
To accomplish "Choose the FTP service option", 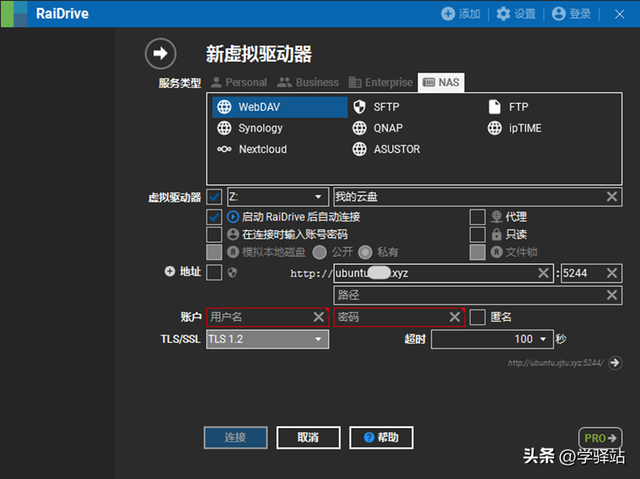I will 509,107.
